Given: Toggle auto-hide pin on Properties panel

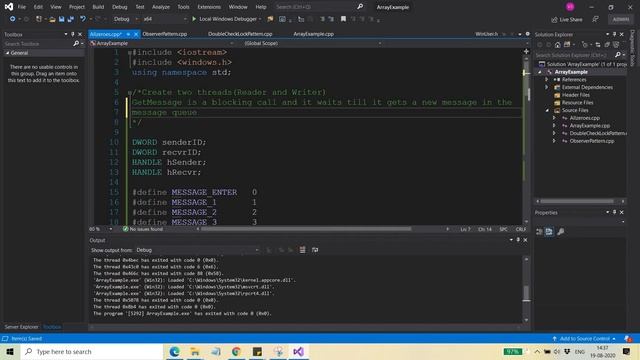Looking at the screenshot, I should coord(614,212).
